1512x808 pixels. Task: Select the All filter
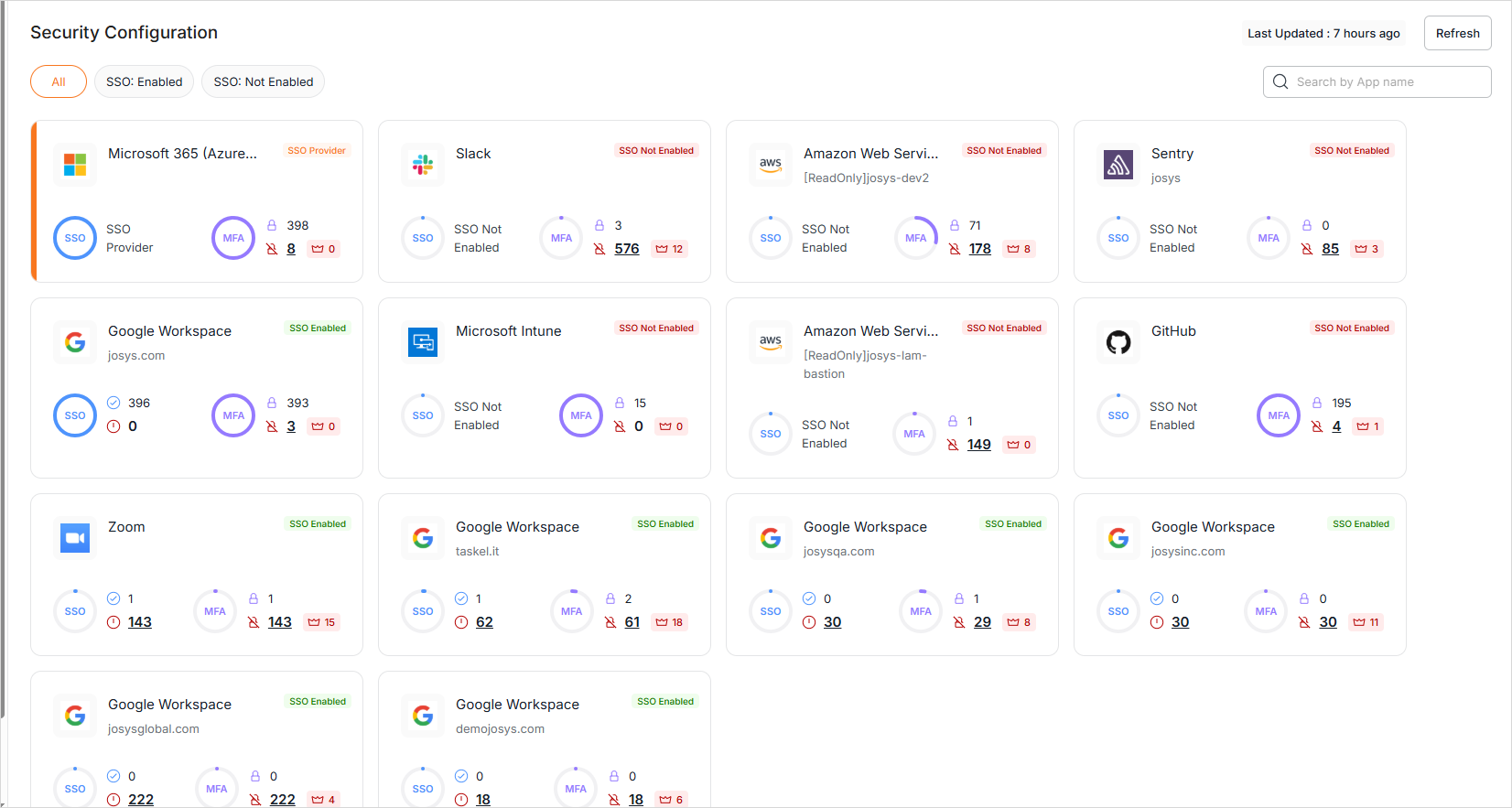(x=59, y=81)
